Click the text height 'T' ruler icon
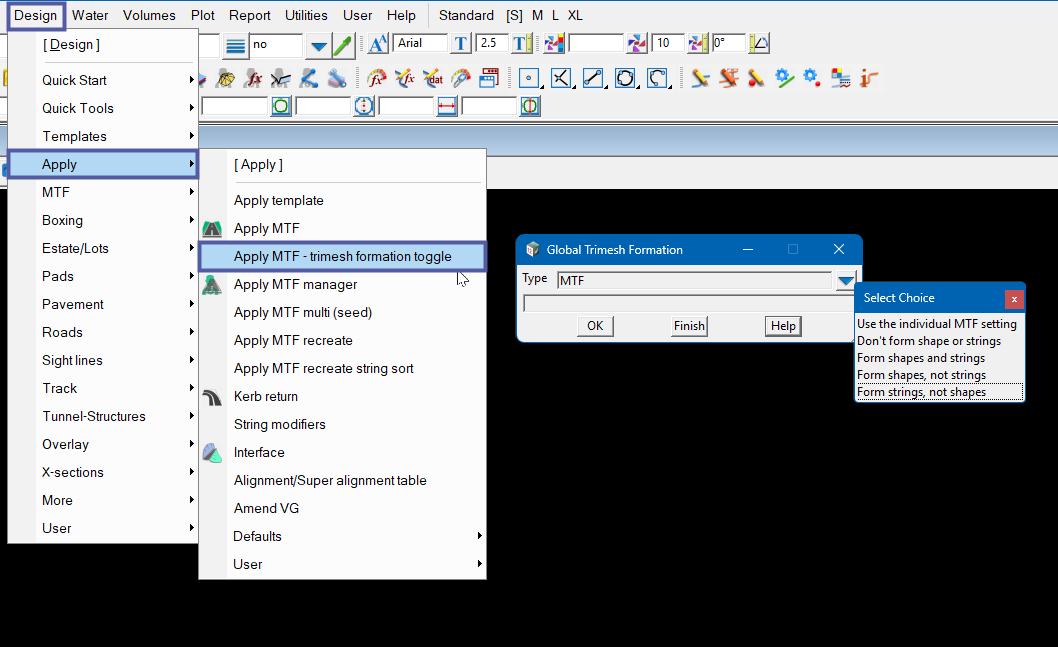 coord(460,44)
